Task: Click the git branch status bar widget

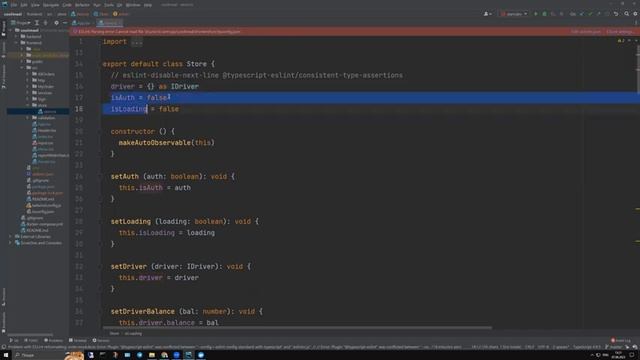Action: pos(613,347)
